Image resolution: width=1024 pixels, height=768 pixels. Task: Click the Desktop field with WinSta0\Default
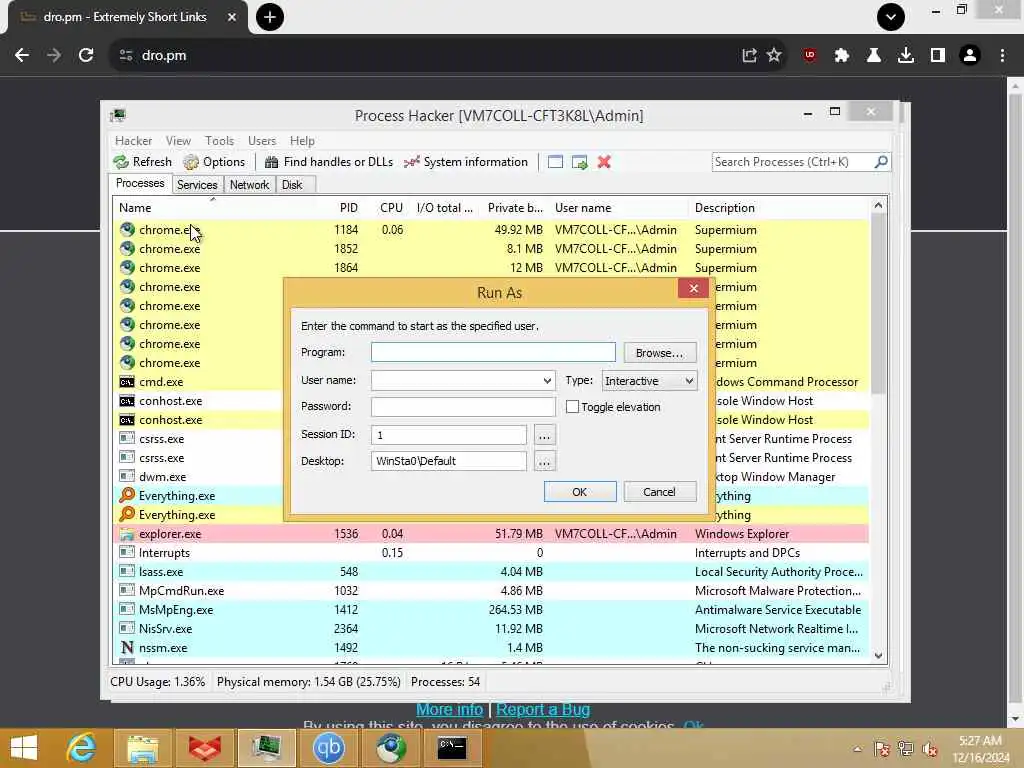(449, 461)
